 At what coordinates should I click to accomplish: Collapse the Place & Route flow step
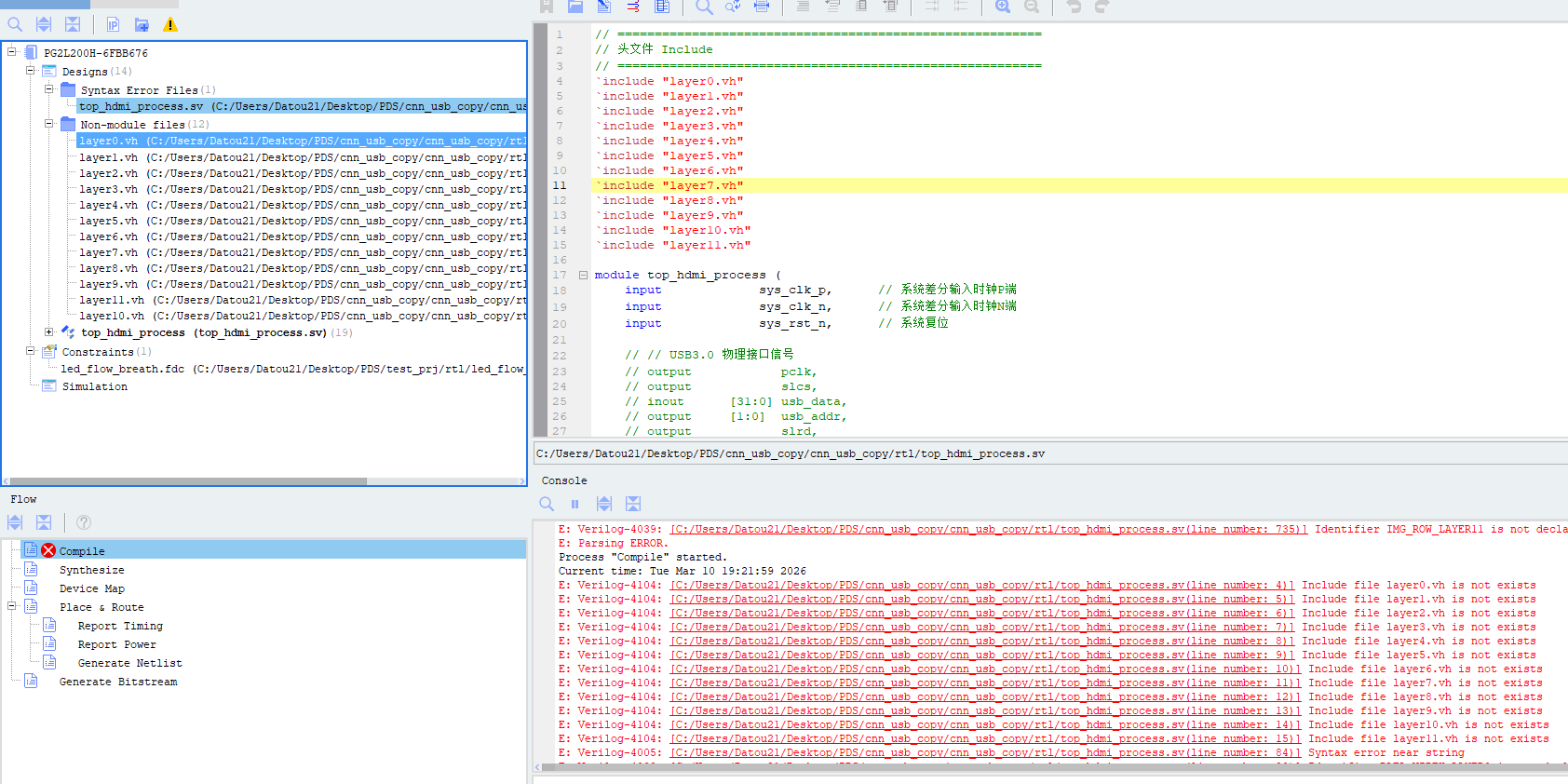tap(12, 606)
